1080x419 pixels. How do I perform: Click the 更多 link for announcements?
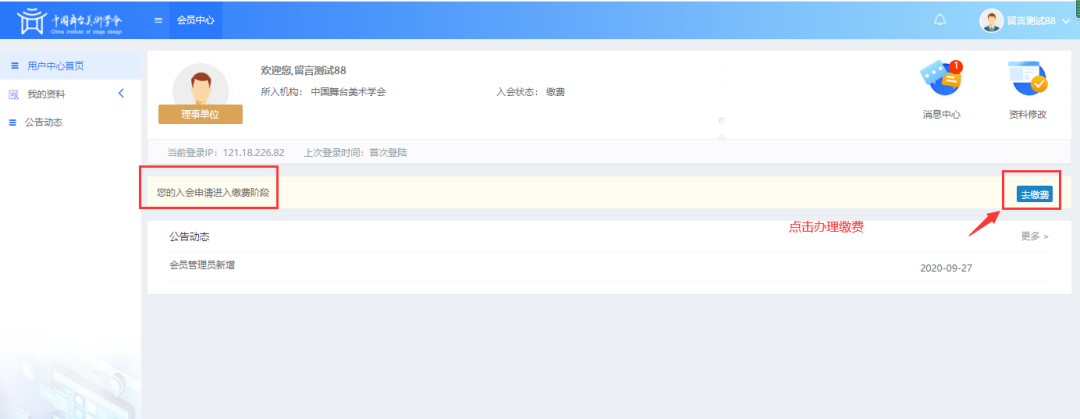pyautogui.click(x=1034, y=237)
